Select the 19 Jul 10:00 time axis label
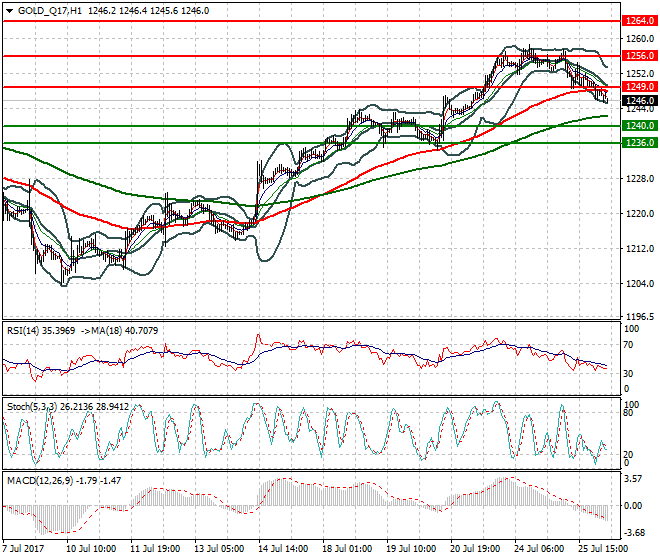Screen dimensions: 660x560 click(x=411, y=549)
